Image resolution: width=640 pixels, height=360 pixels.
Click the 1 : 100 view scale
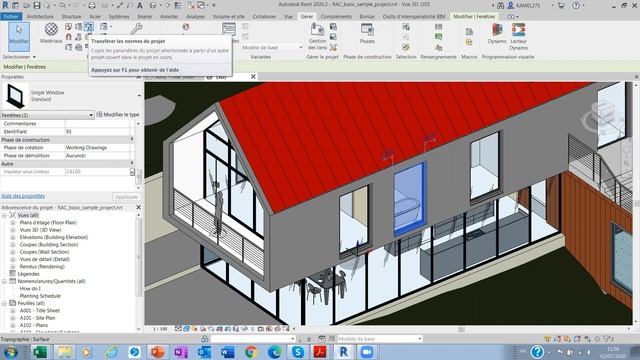tap(160, 329)
